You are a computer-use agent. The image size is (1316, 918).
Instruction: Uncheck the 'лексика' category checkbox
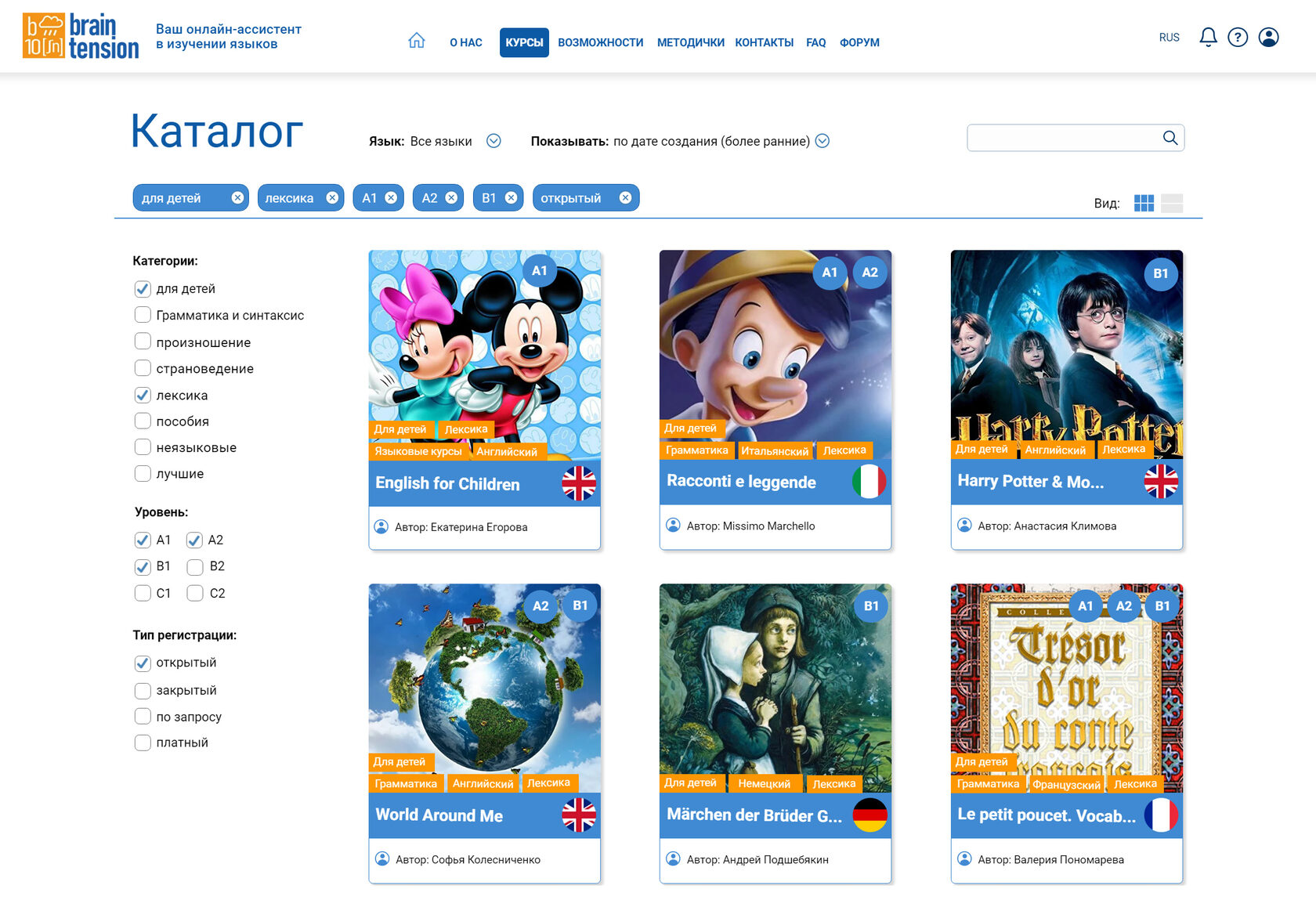pyautogui.click(x=143, y=395)
